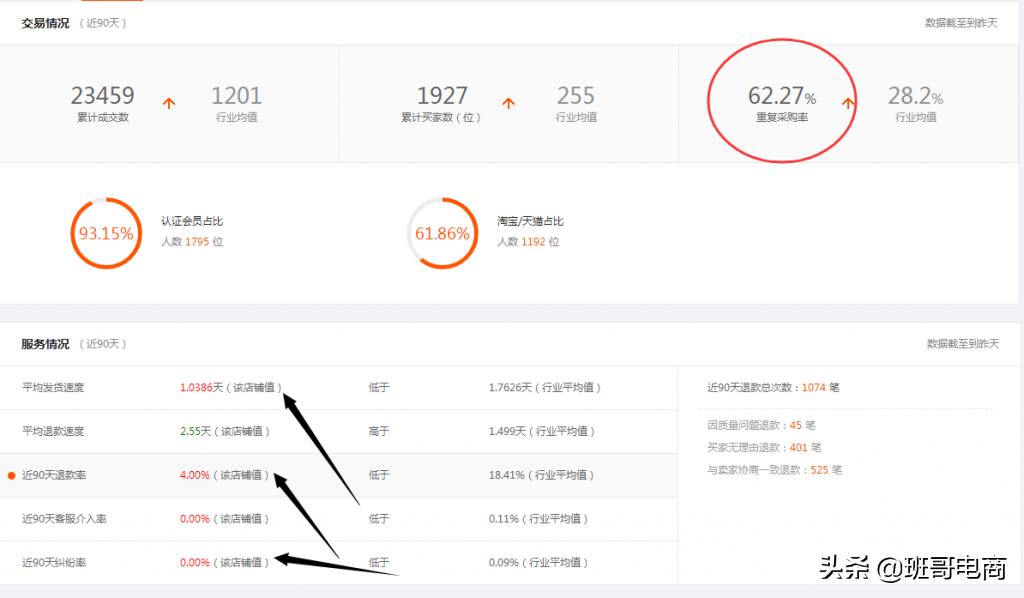This screenshot has height=598, width=1024.
Task: Click the up arrow near the 62.27% repurchase rate
Action: (x=849, y=102)
